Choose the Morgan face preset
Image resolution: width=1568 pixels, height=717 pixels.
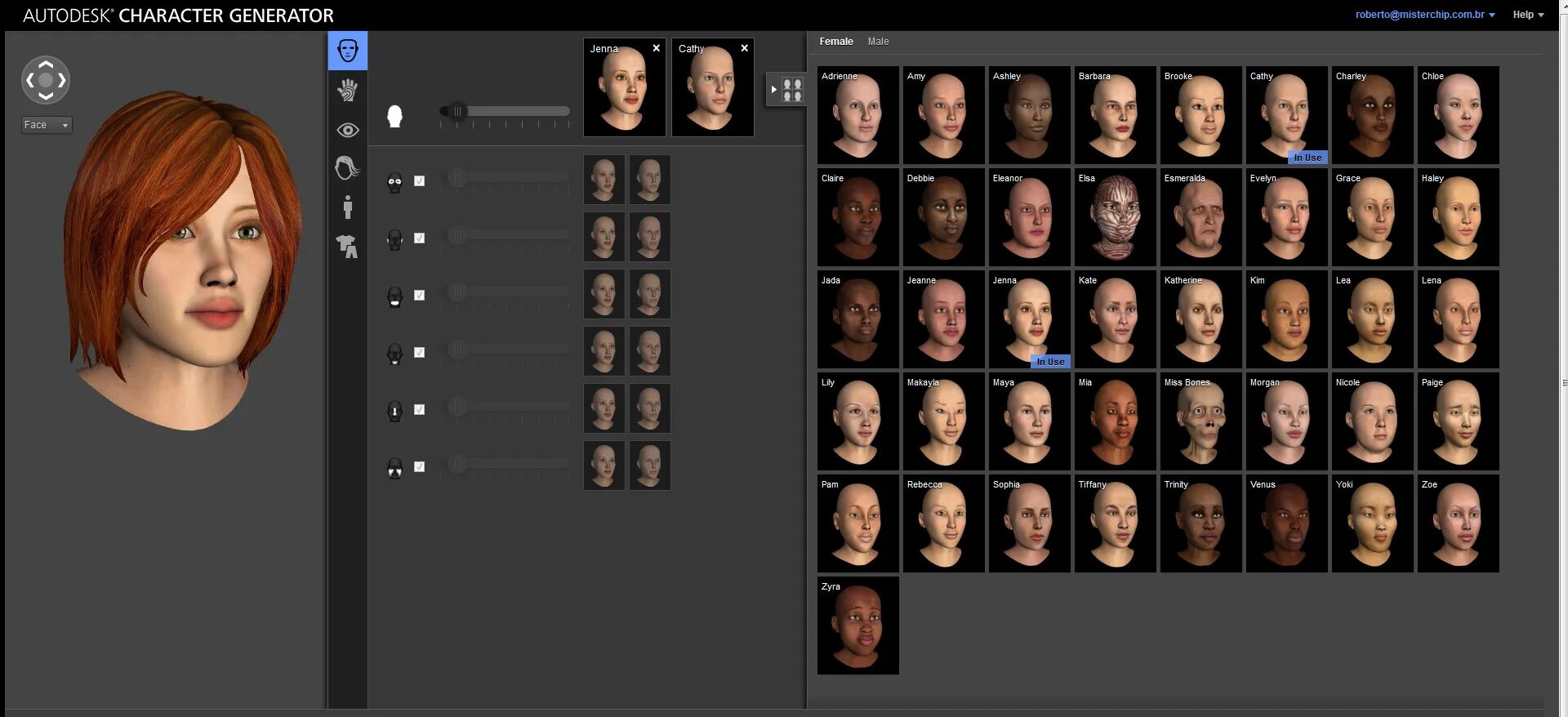tap(1287, 421)
